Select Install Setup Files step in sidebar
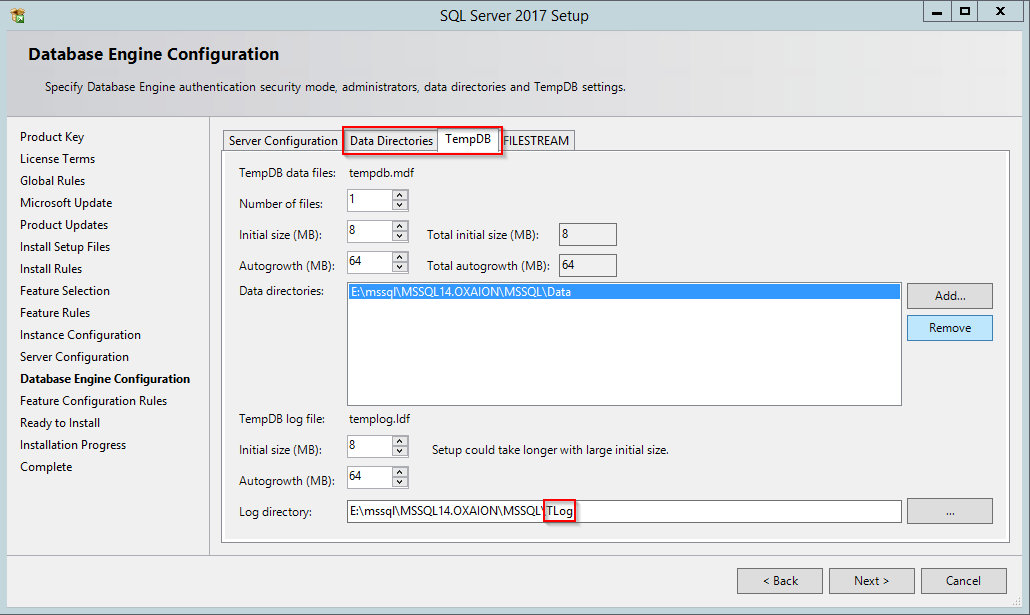1030x615 pixels. (65, 247)
